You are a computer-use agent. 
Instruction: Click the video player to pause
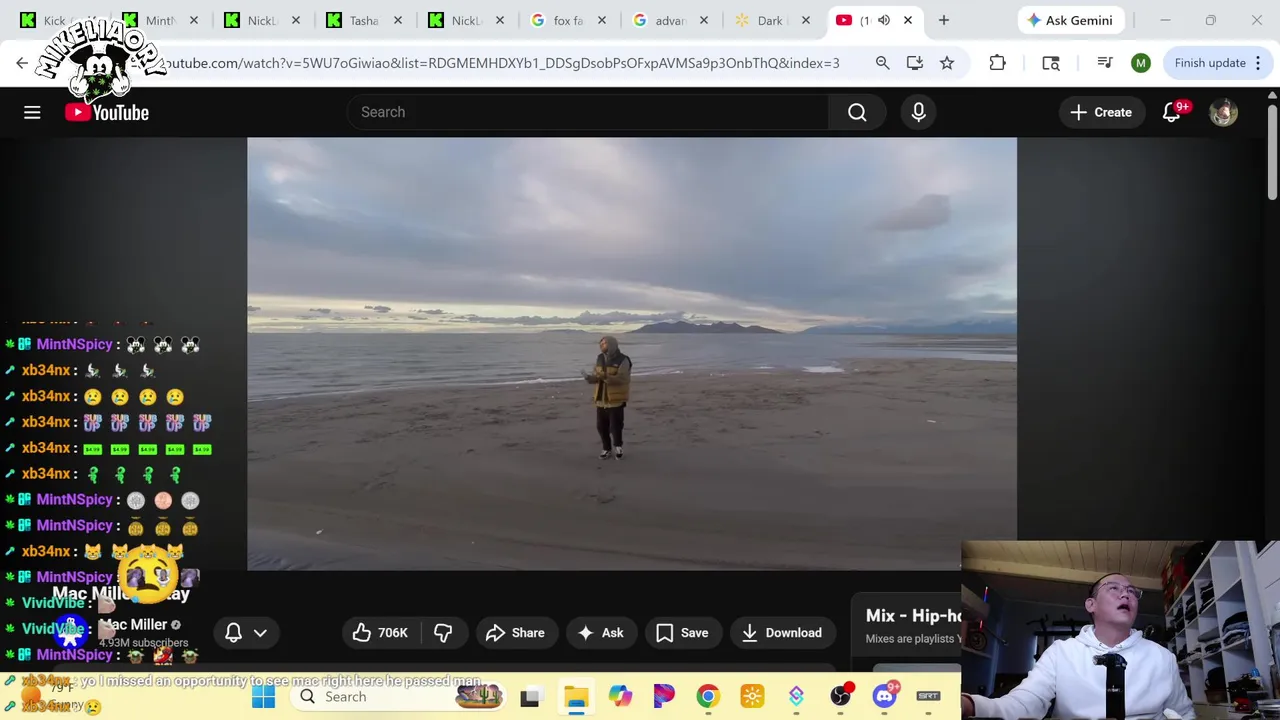632,354
